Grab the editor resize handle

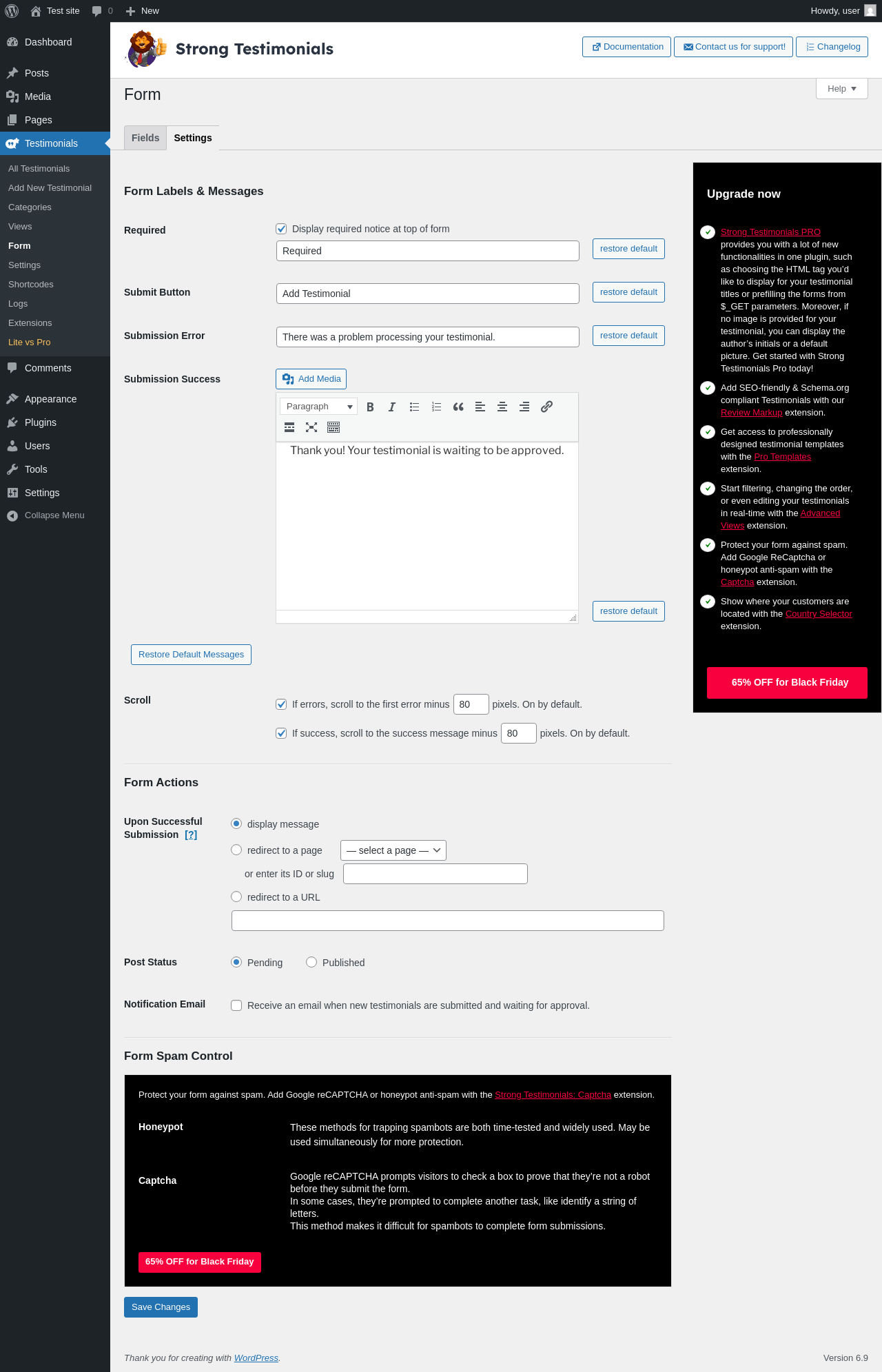[573, 618]
